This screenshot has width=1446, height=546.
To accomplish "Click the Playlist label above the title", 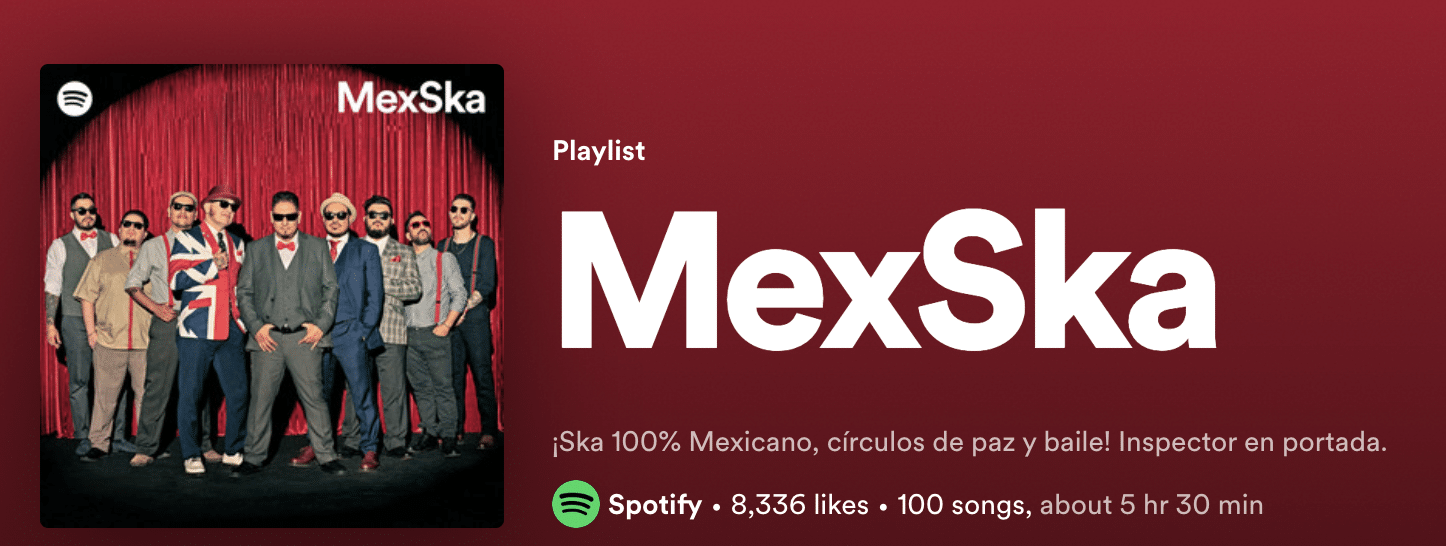I will 598,151.
